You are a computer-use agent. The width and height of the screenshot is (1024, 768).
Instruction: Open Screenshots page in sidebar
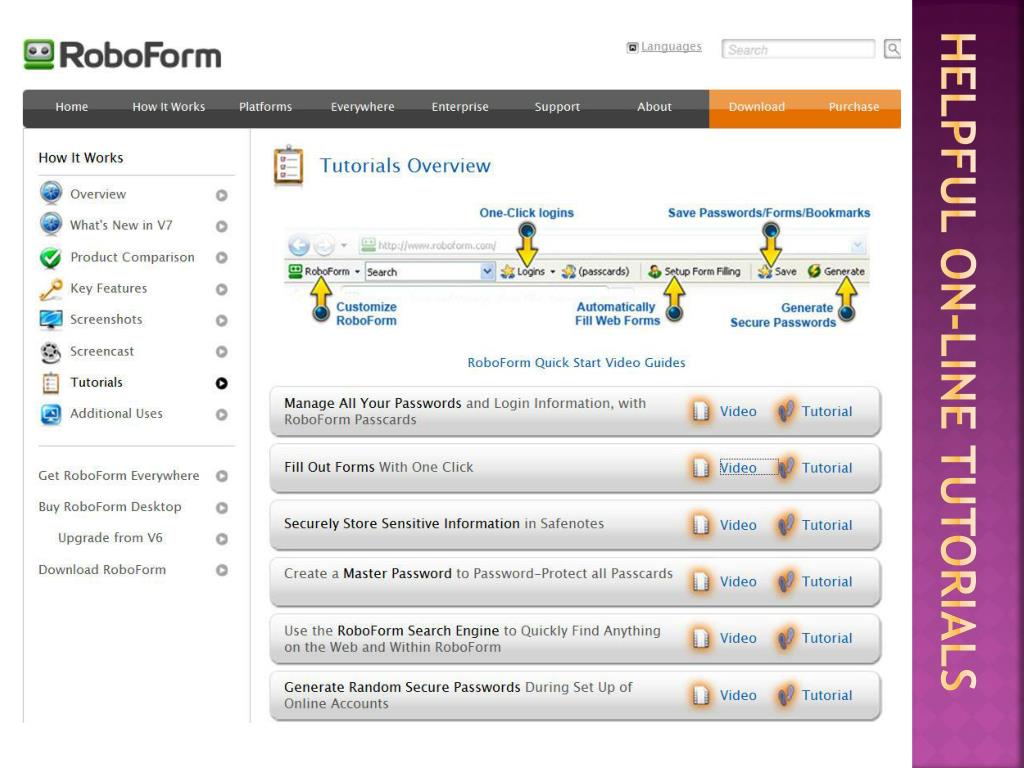tap(106, 319)
